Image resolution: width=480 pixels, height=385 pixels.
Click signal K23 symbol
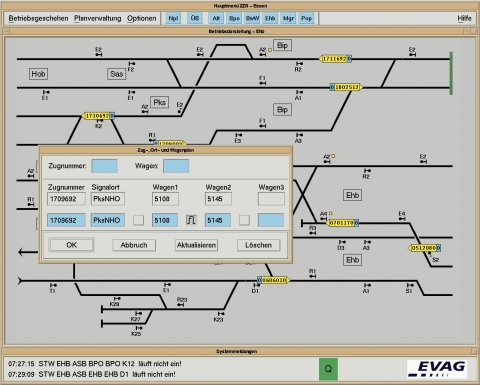pos(221,314)
